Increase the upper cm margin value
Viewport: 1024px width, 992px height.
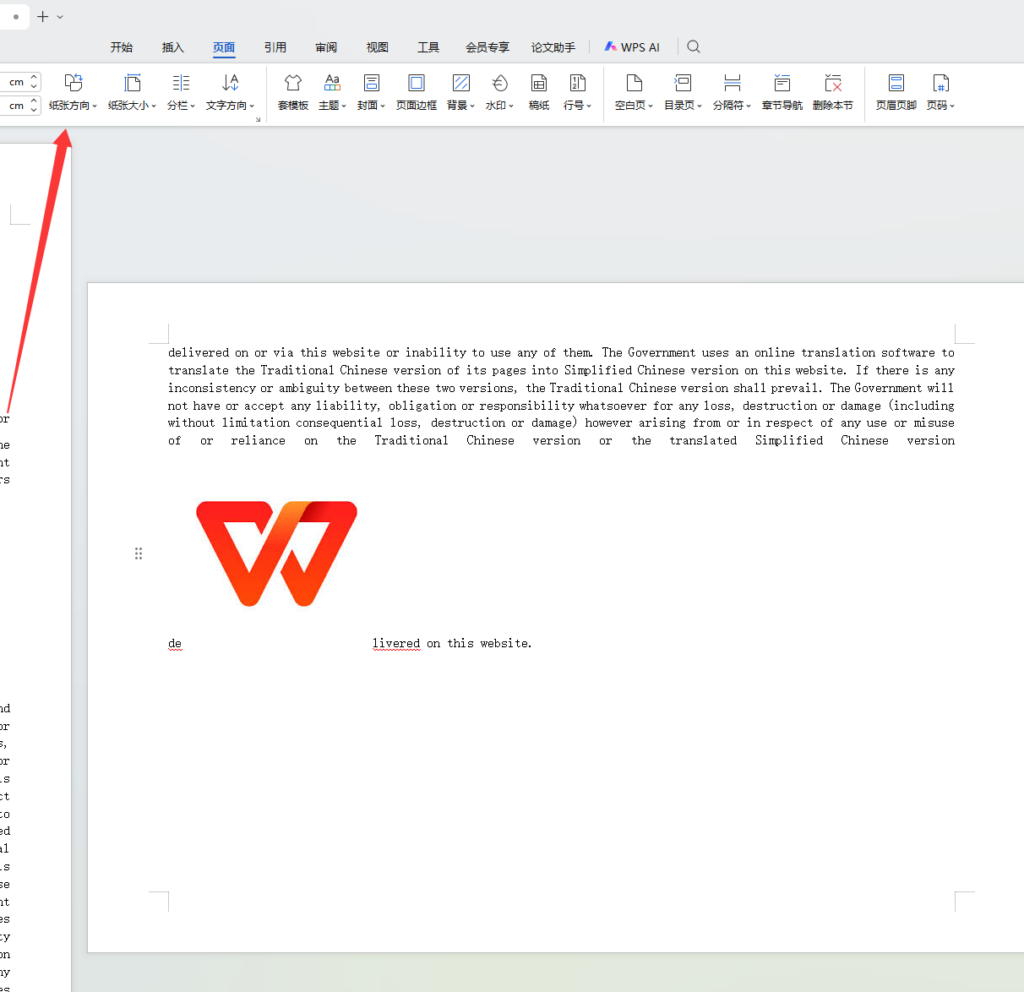point(34,78)
